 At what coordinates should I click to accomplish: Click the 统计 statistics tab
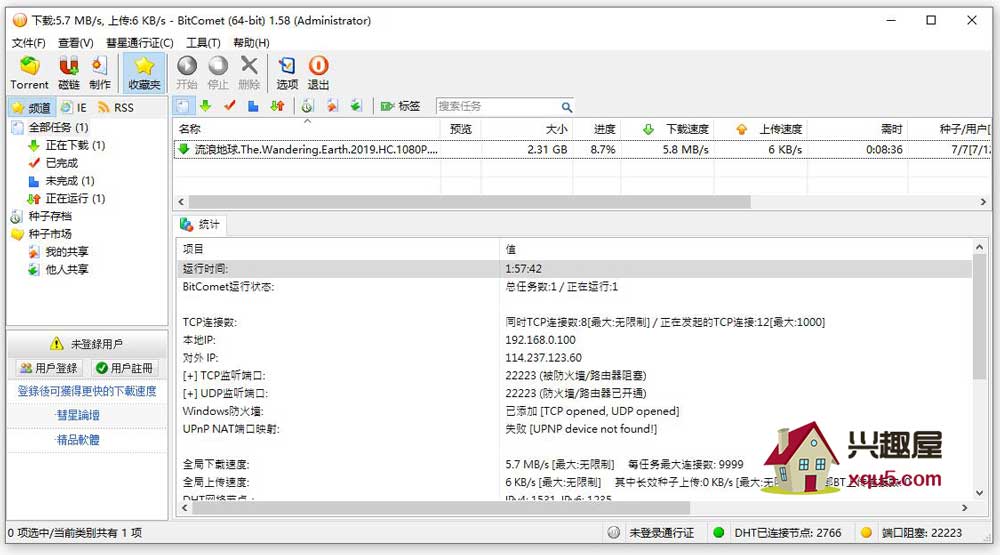click(x=200, y=225)
